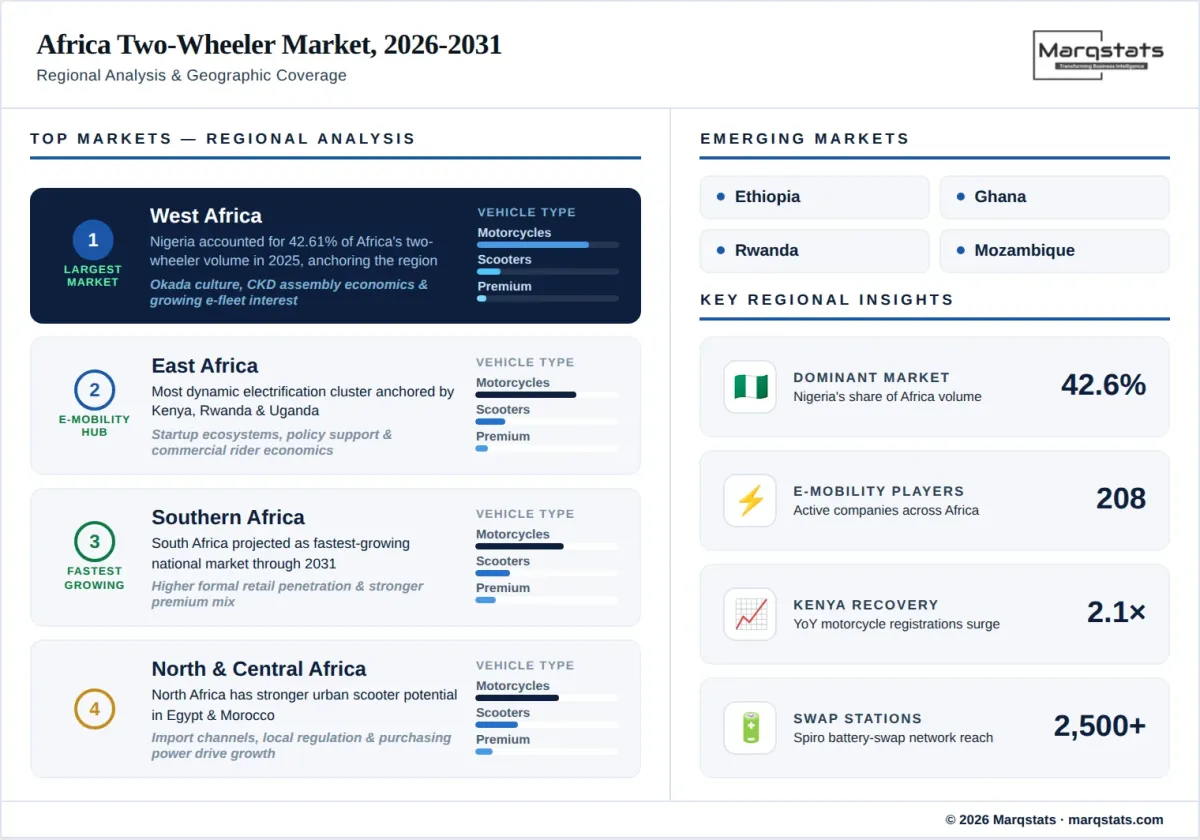Open the East Africa card heading
Image resolution: width=1200 pixels, height=840 pixels.
pyautogui.click(x=205, y=366)
